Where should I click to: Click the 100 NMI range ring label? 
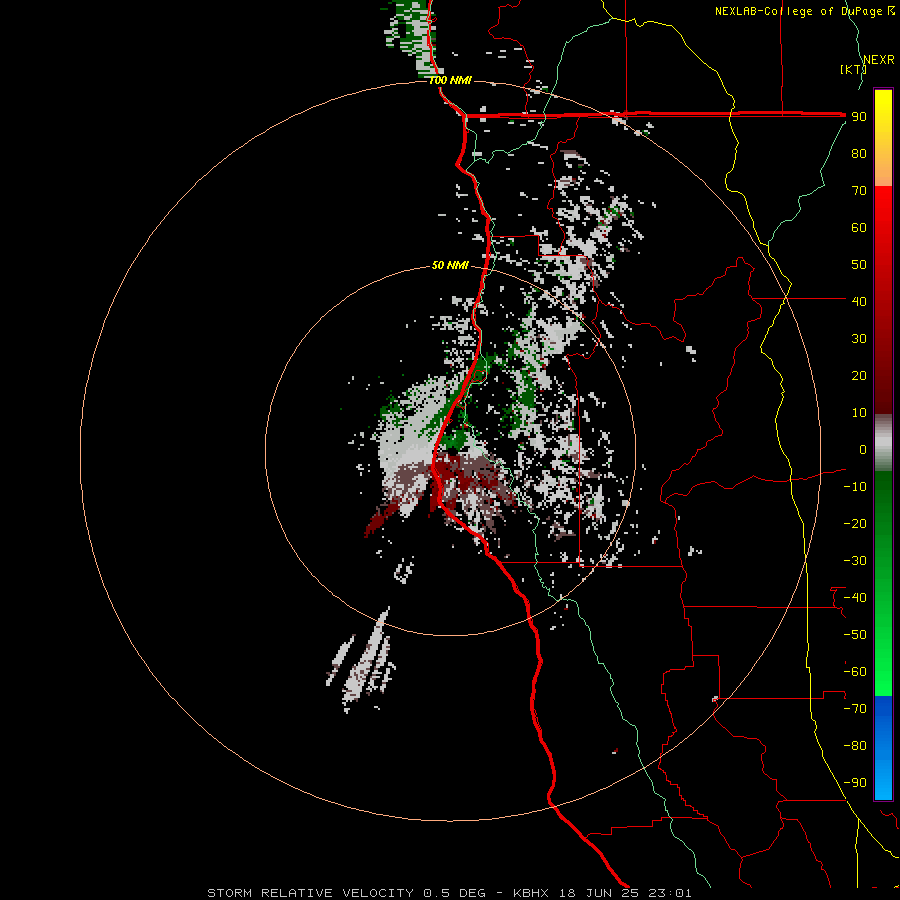point(450,80)
